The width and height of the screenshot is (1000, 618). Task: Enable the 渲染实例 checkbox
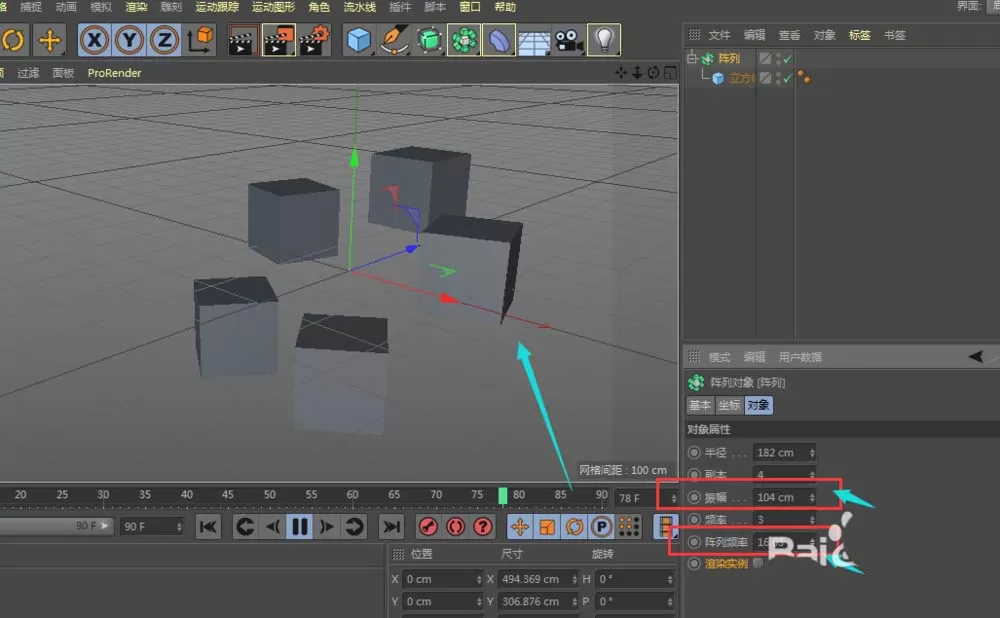pos(758,564)
